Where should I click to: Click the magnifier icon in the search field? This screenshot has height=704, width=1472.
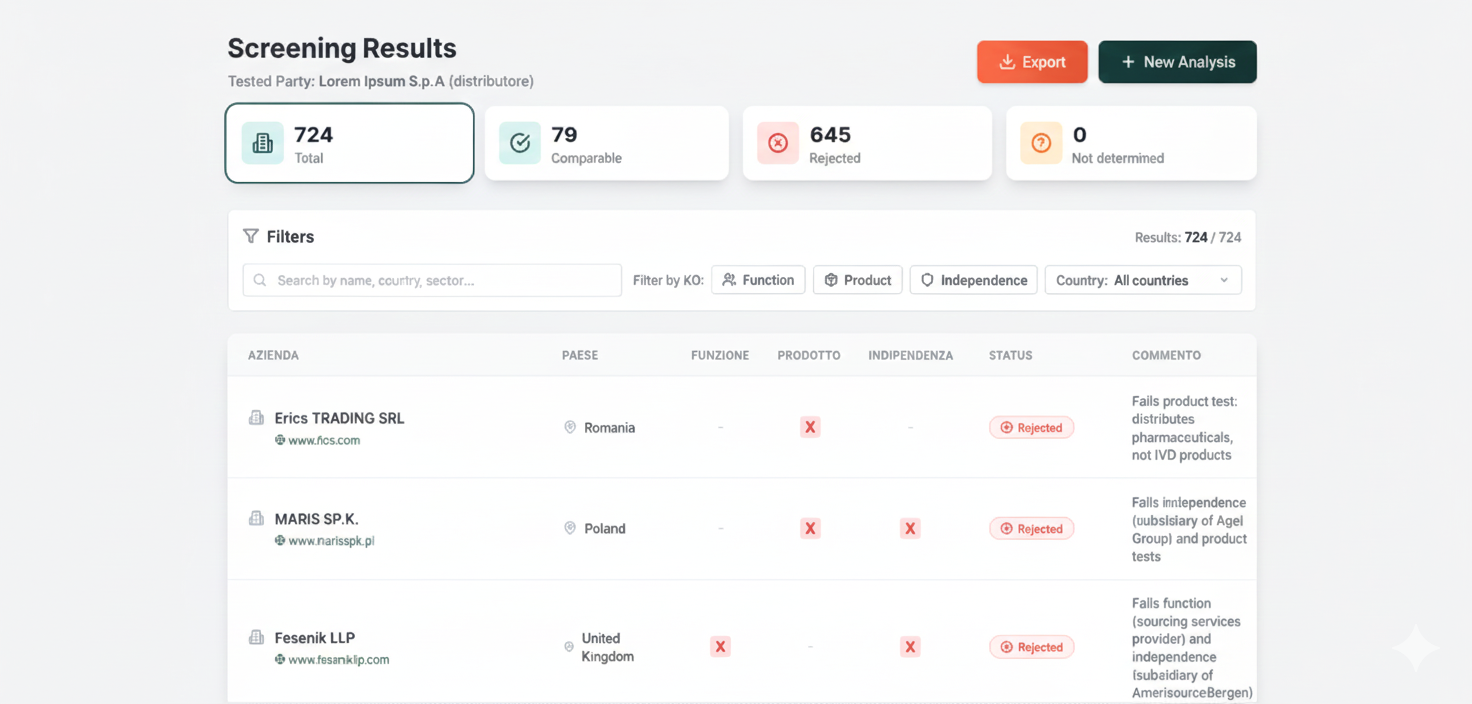259,280
